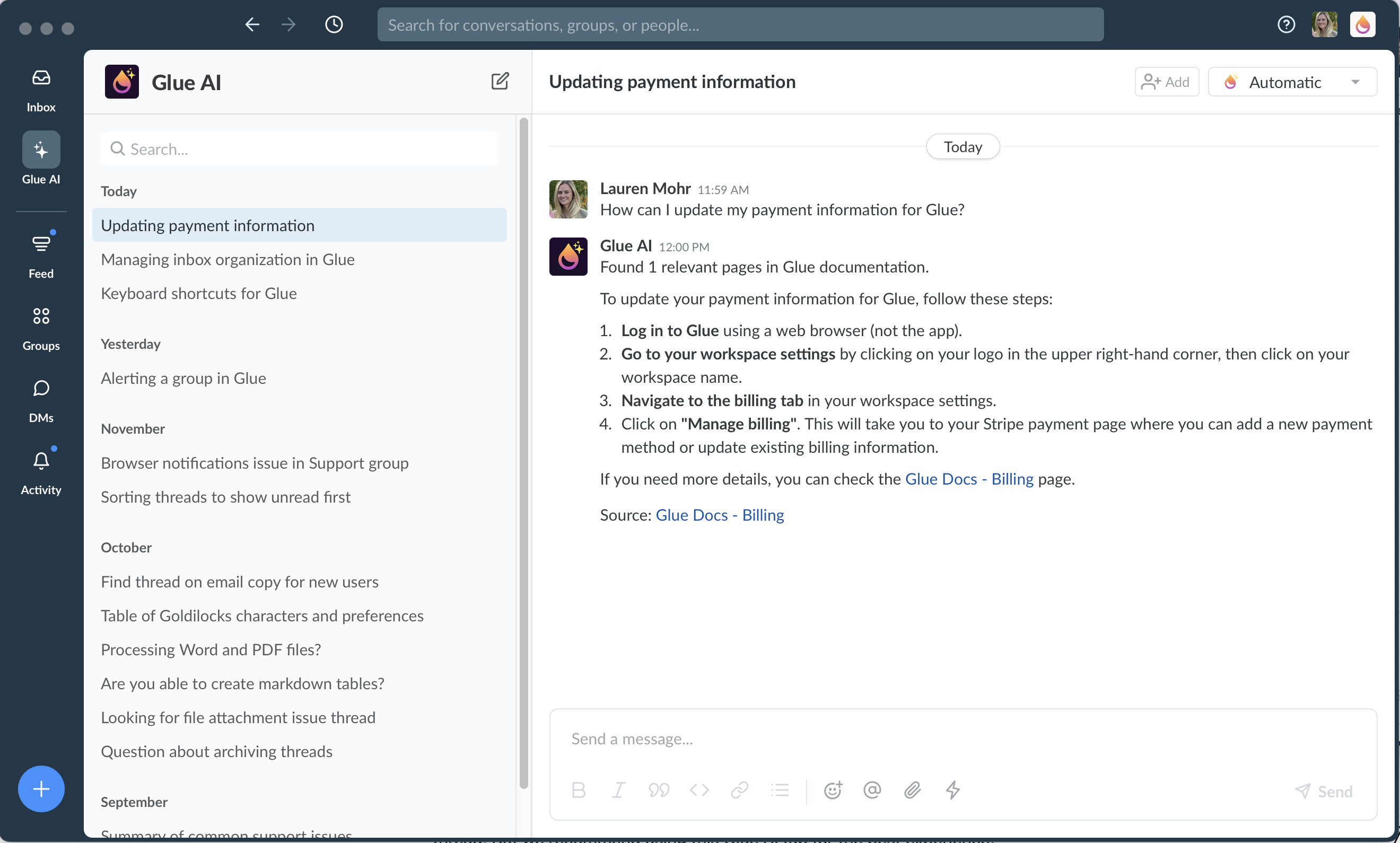Image resolution: width=1400 pixels, height=843 pixels.
Task: Click the help question mark icon
Action: 1286,24
